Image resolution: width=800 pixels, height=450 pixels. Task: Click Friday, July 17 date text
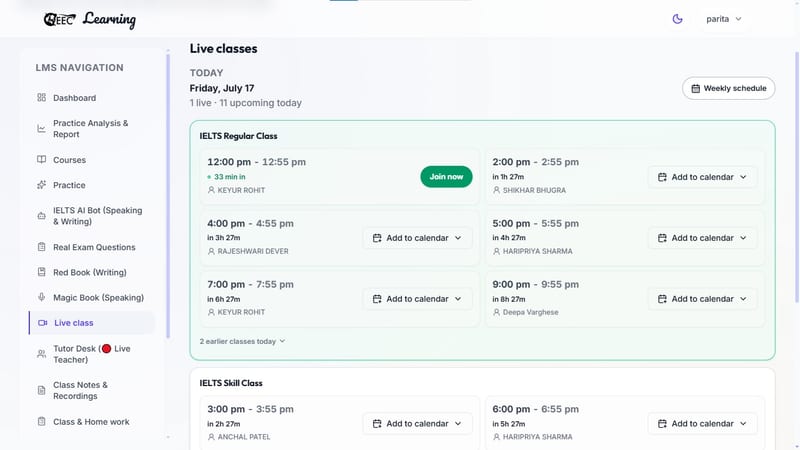pos(222,88)
